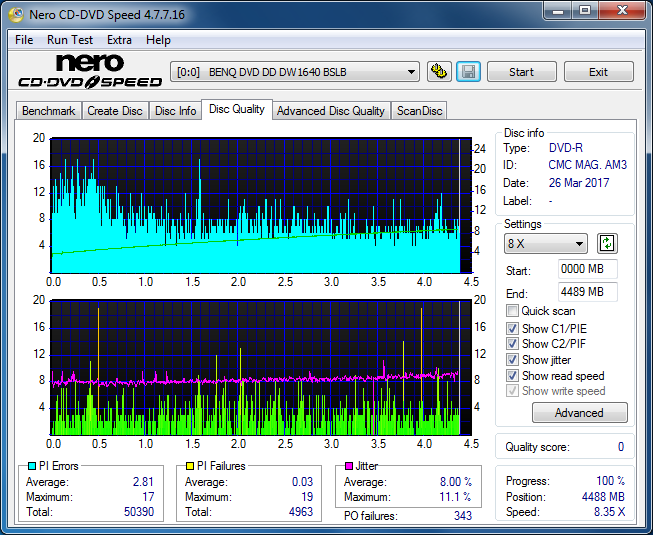This screenshot has height=535, width=653.
Task: Click the PI Failures average 0.03
Action: tap(302, 482)
